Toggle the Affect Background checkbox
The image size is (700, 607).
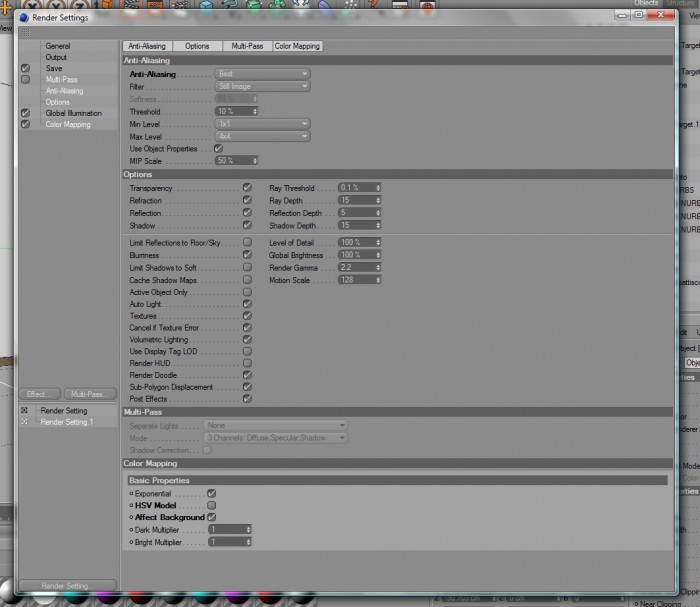coord(212,517)
